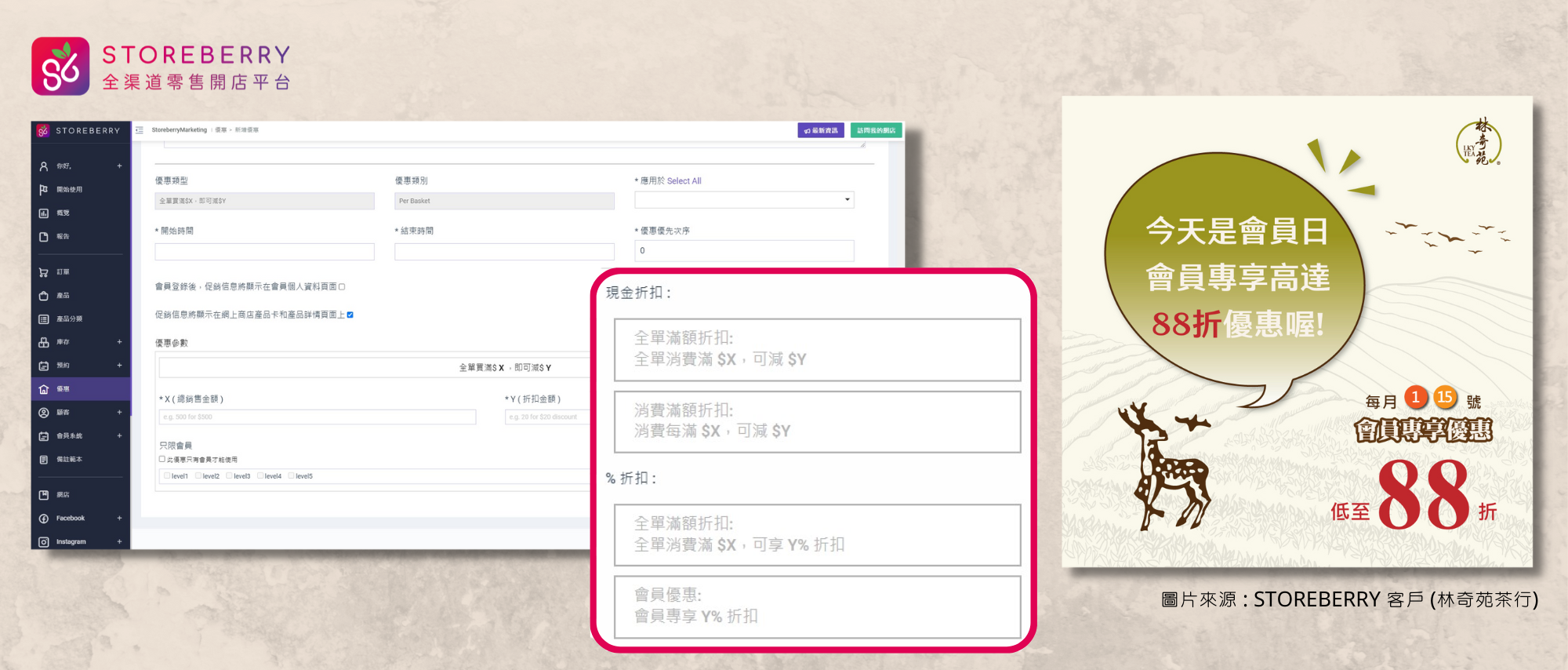Check the level3 membership checkbox
Viewport: 1568px width, 670px height.
pos(229,475)
